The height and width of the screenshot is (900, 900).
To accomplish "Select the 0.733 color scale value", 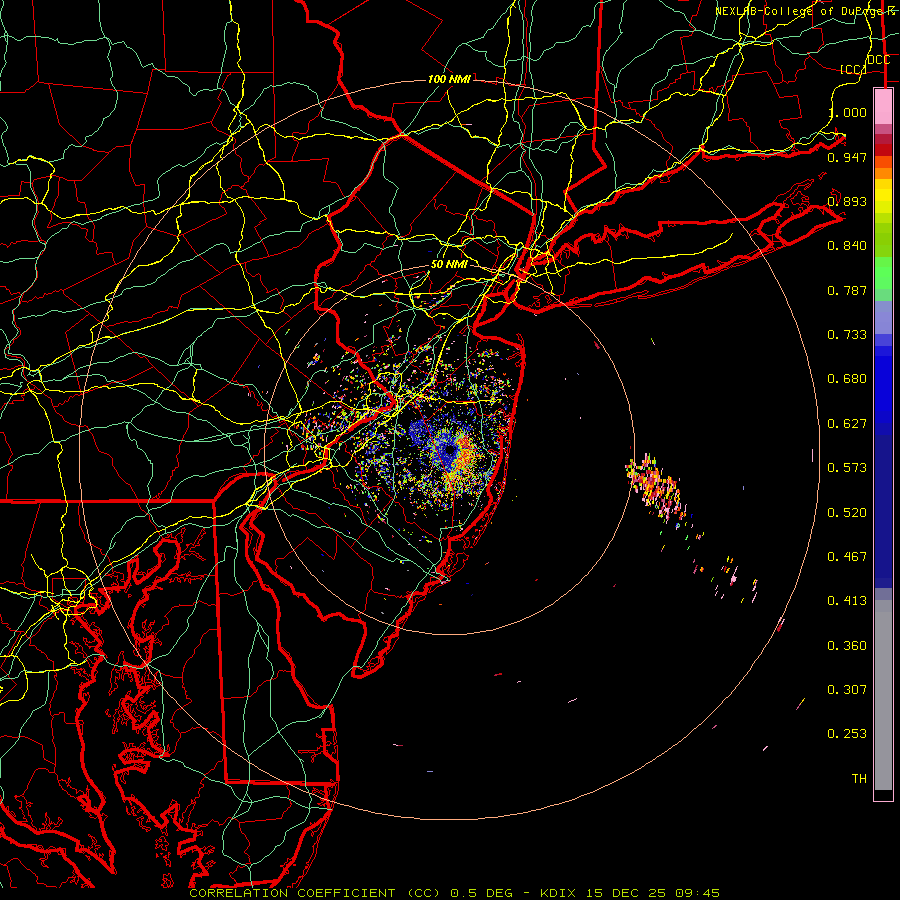I will [x=847, y=335].
